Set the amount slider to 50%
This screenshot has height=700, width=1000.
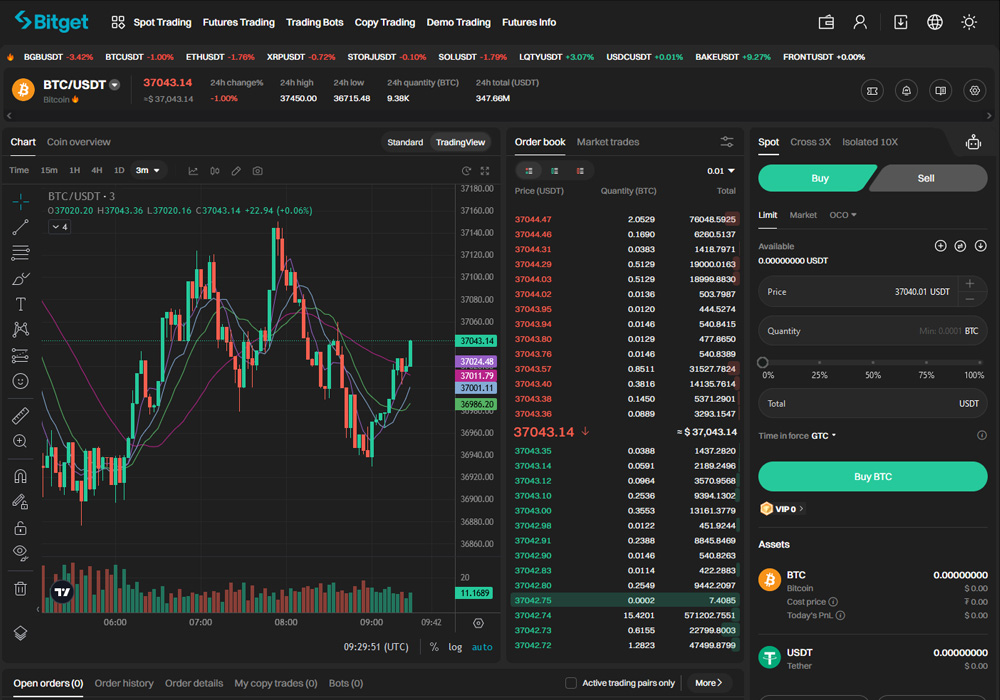point(872,362)
